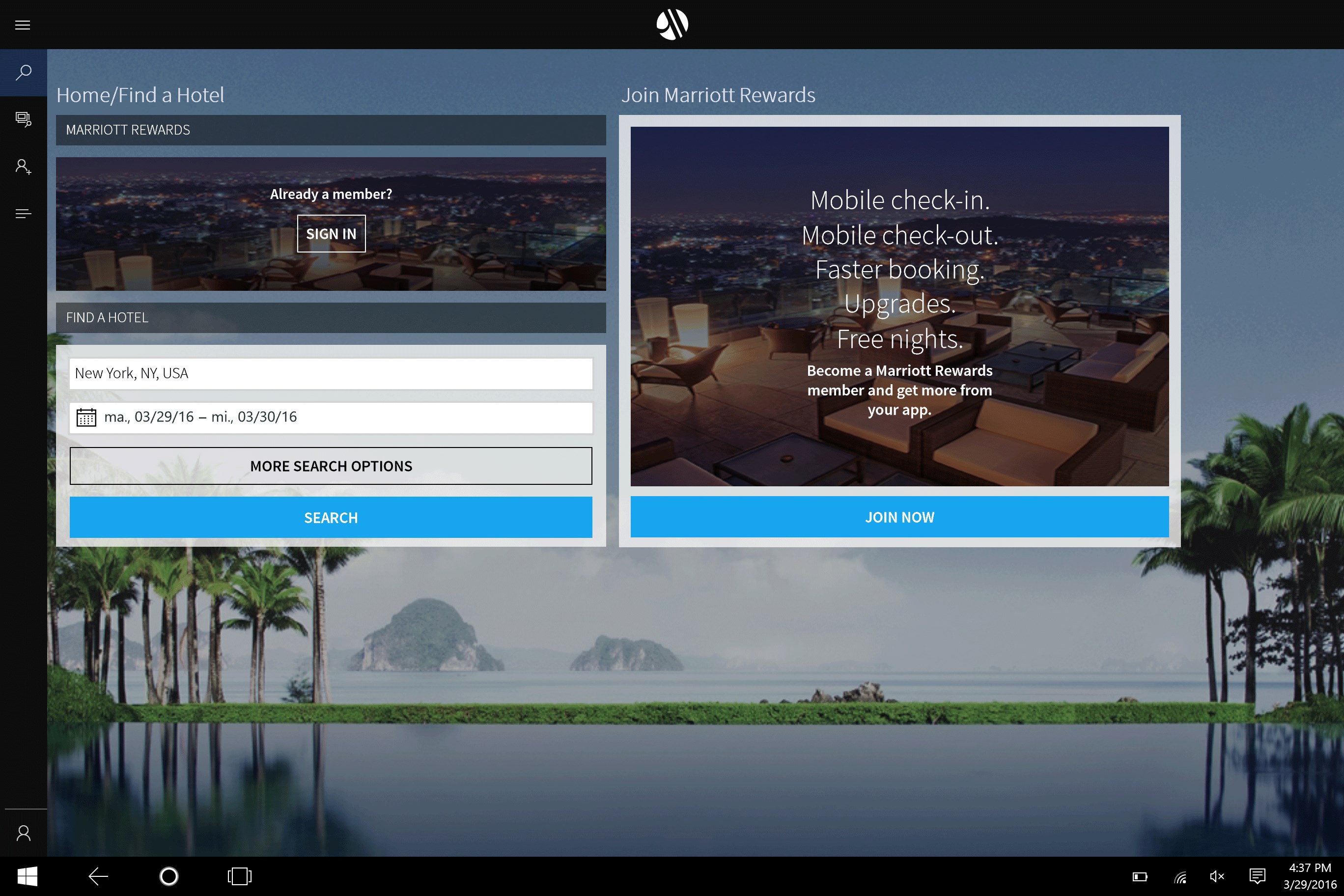Open the find reservations sidebar icon
The width and height of the screenshot is (1344, 896).
(24, 119)
